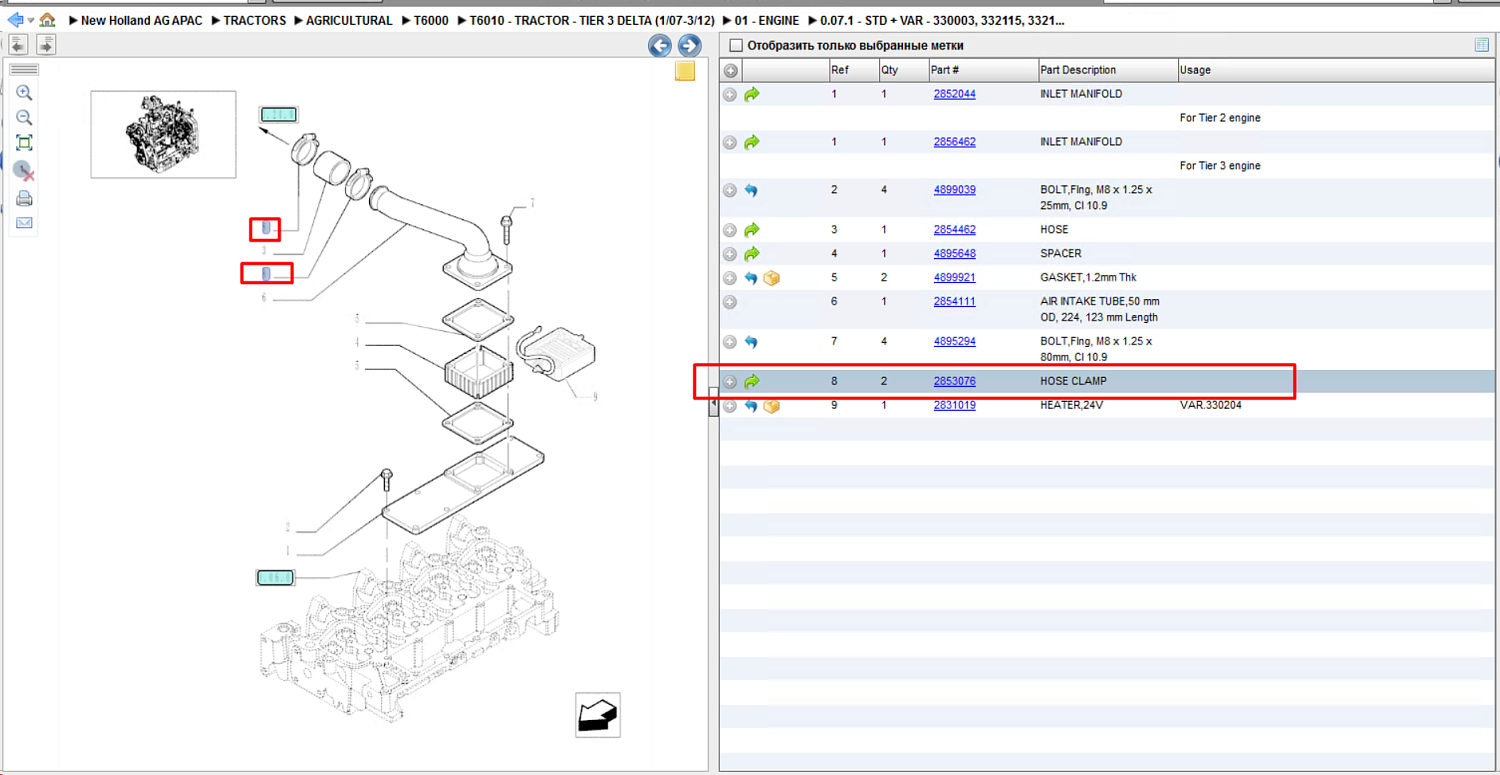Click the blue arrow for part 4899039
The height and width of the screenshot is (775, 1500).
(751, 190)
